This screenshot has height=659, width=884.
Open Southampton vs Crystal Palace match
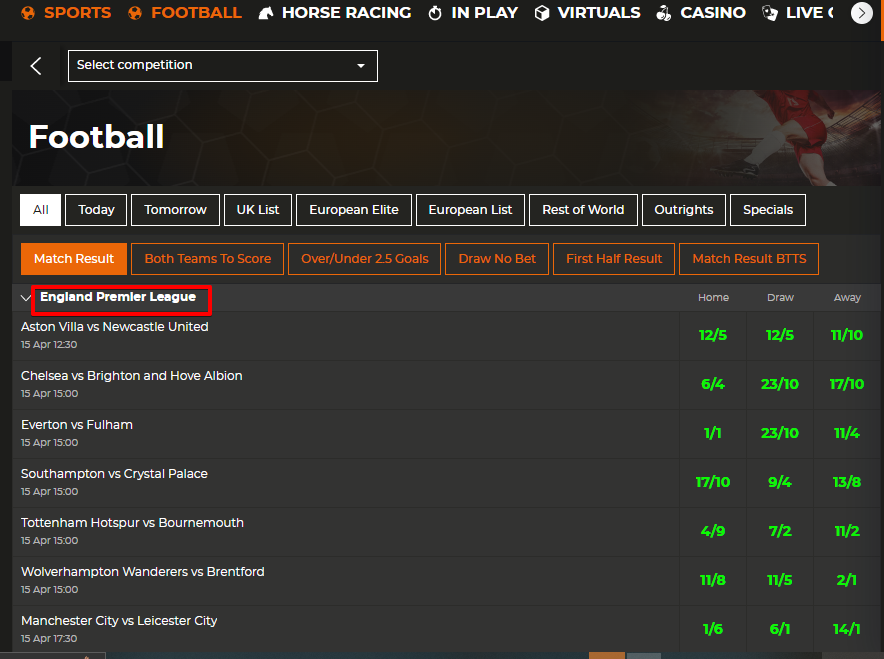tap(114, 474)
